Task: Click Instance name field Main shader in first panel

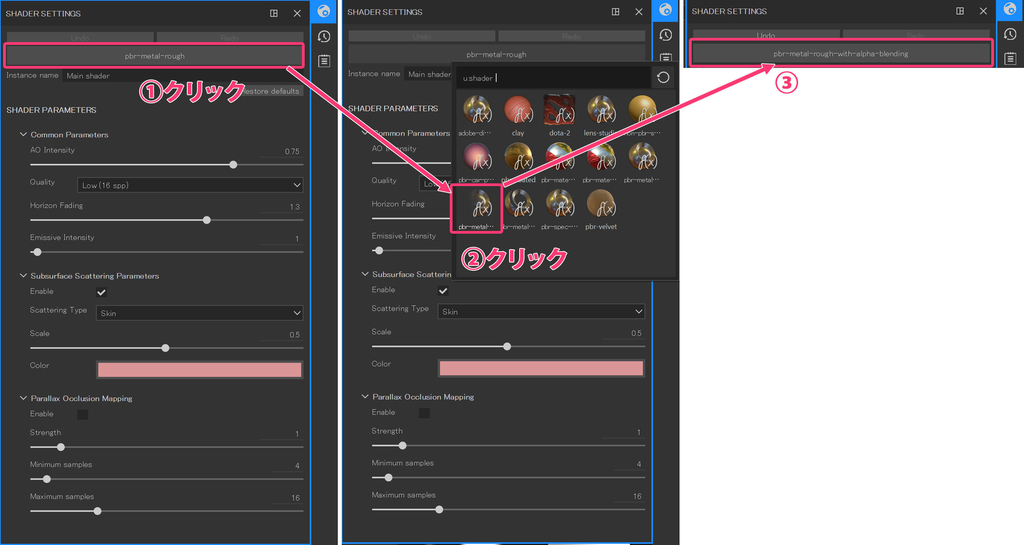Action: (184, 76)
